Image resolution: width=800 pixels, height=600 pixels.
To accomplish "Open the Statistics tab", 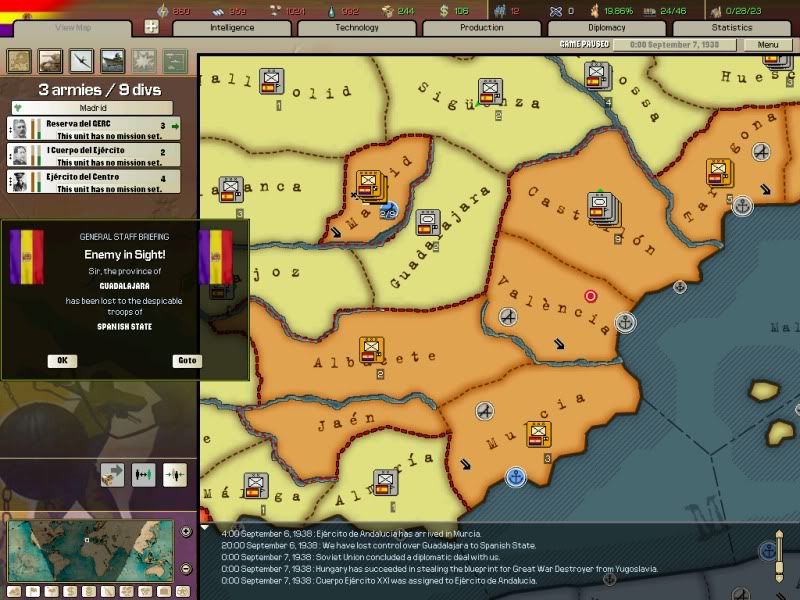I will point(732,28).
